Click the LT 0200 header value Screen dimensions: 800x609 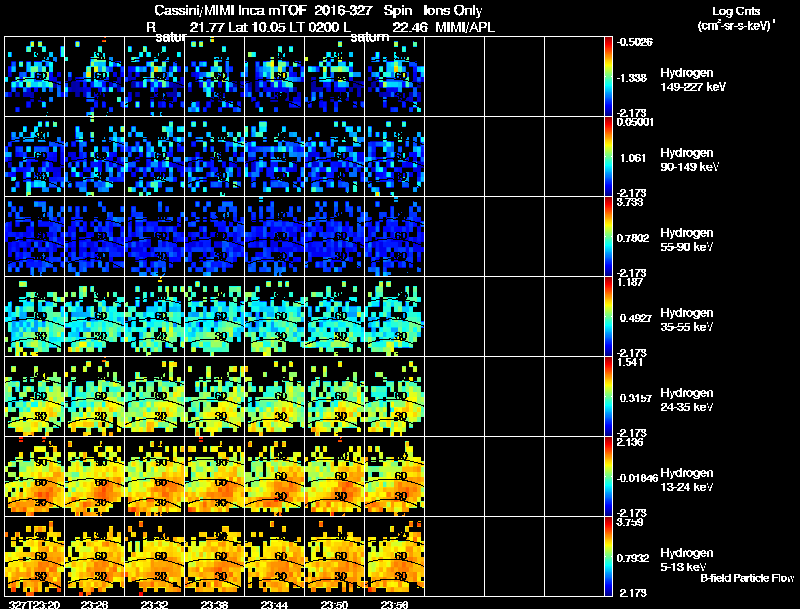point(315,27)
